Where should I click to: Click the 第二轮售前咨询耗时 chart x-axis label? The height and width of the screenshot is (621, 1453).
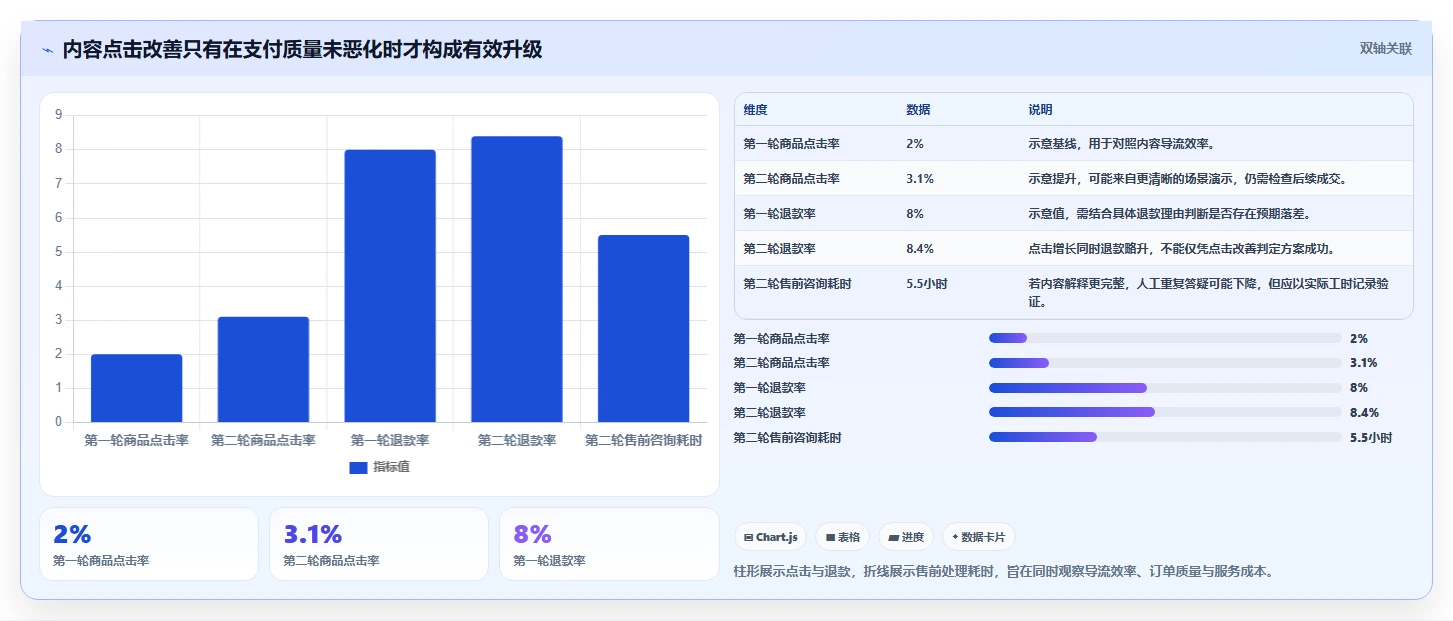pos(644,440)
